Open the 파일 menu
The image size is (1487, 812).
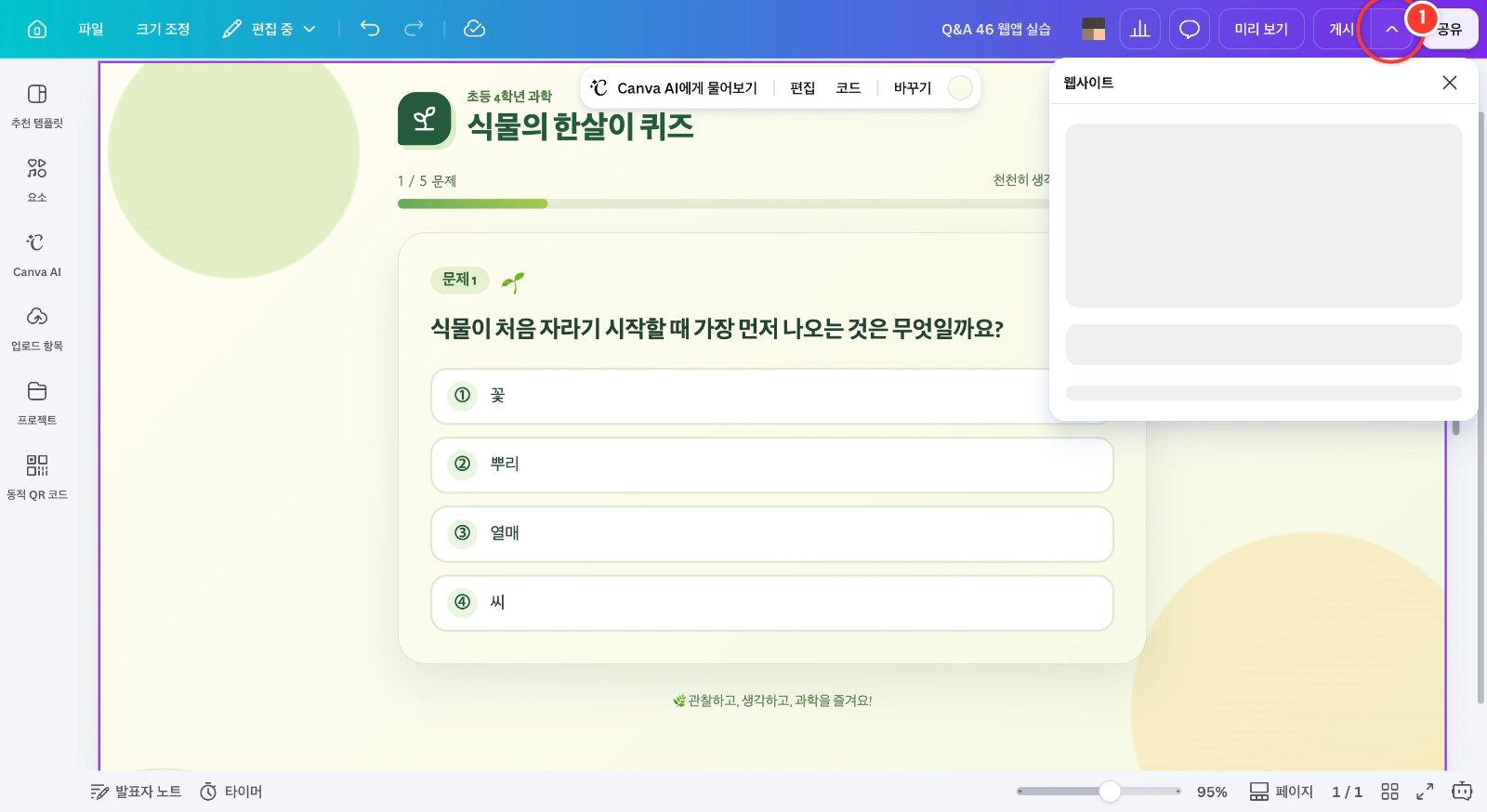pyautogui.click(x=91, y=29)
